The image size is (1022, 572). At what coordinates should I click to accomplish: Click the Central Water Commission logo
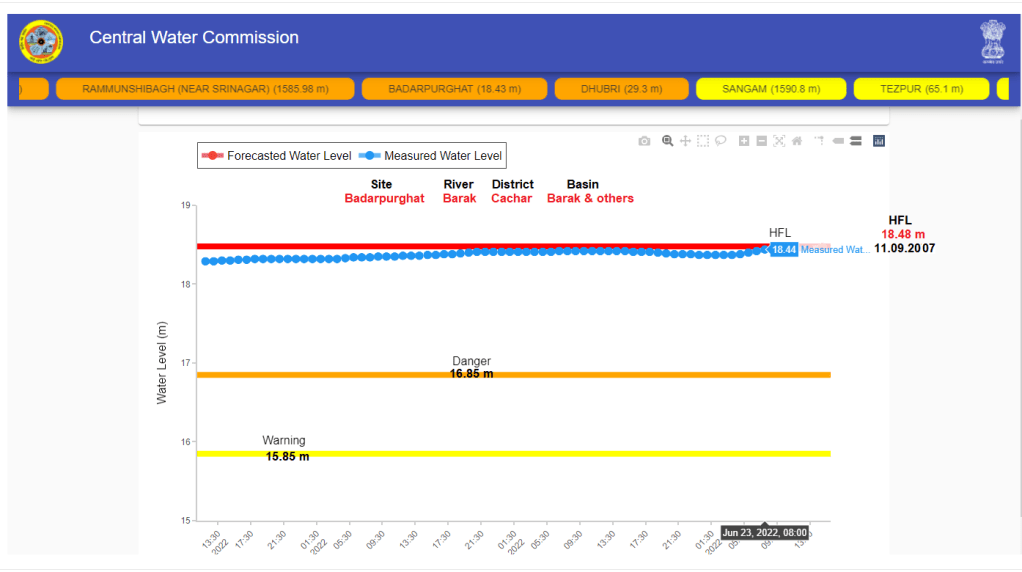pos(41,42)
